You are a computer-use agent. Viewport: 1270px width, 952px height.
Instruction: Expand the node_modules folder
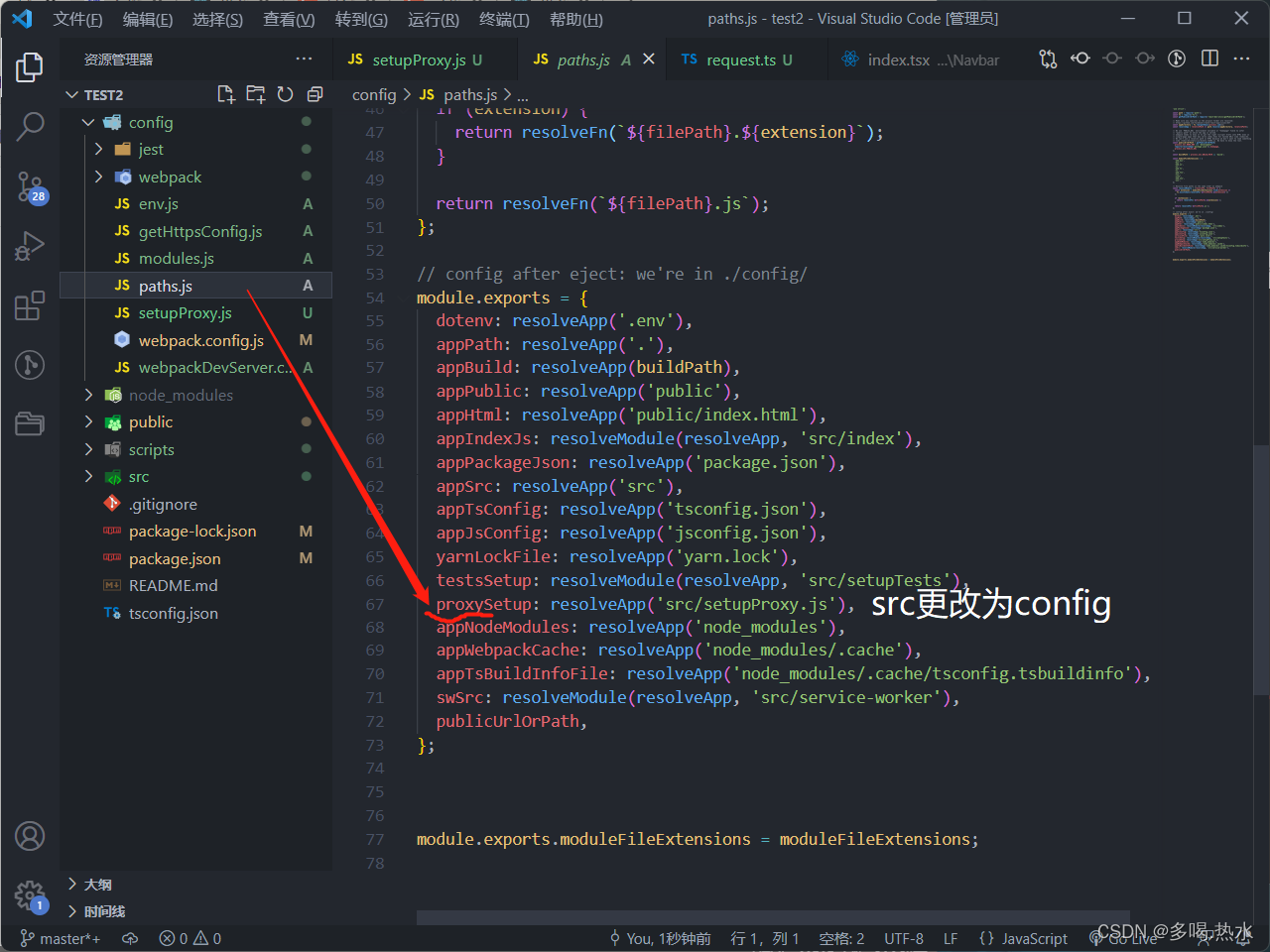click(88, 395)
